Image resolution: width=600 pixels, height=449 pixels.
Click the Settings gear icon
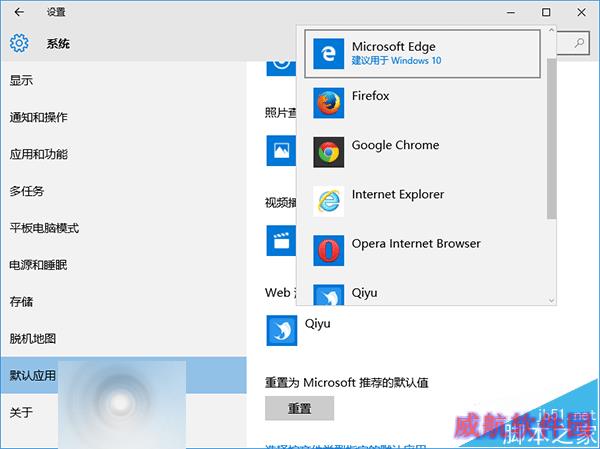[19, 43]
